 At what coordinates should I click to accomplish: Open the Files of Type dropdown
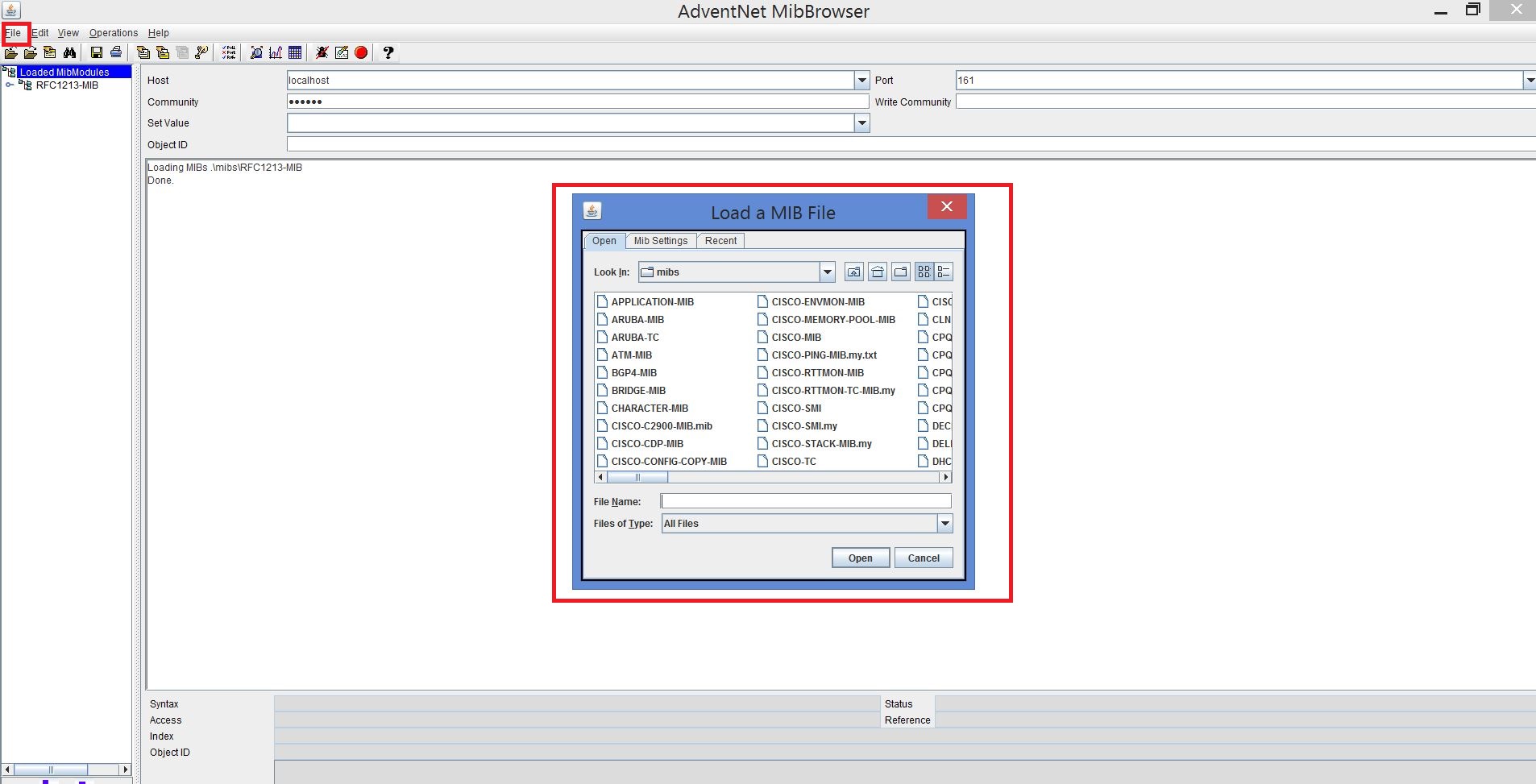tap(945, 524)
